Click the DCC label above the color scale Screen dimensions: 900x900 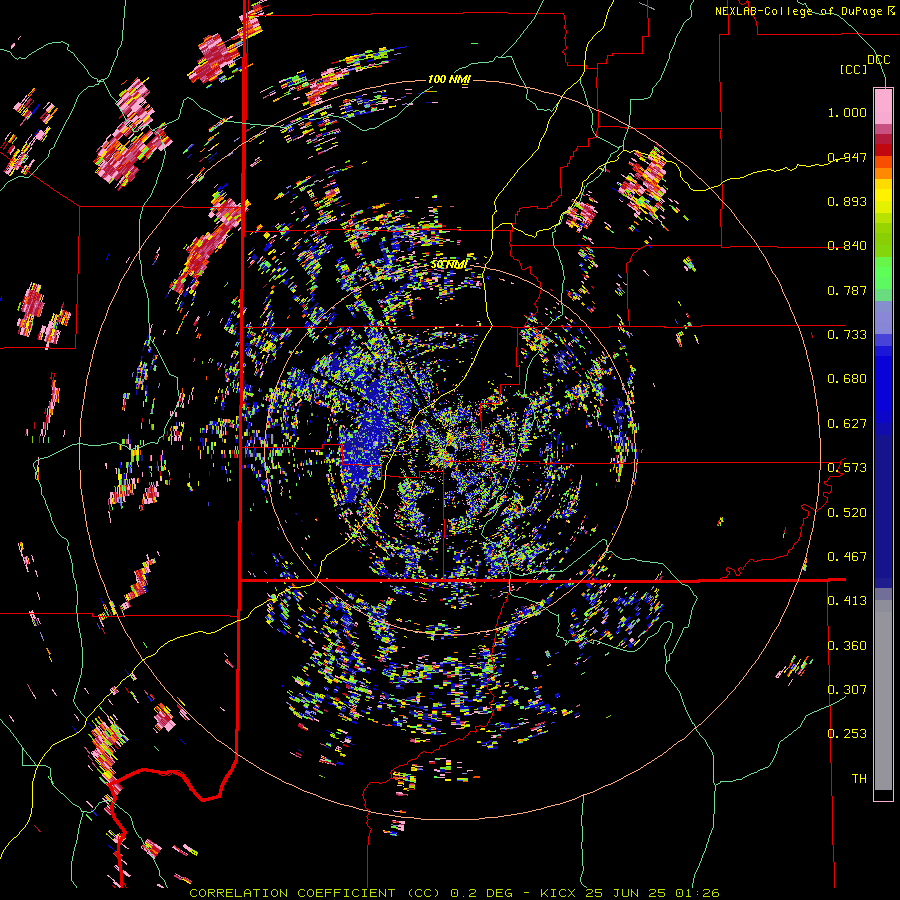click(878, 60)
